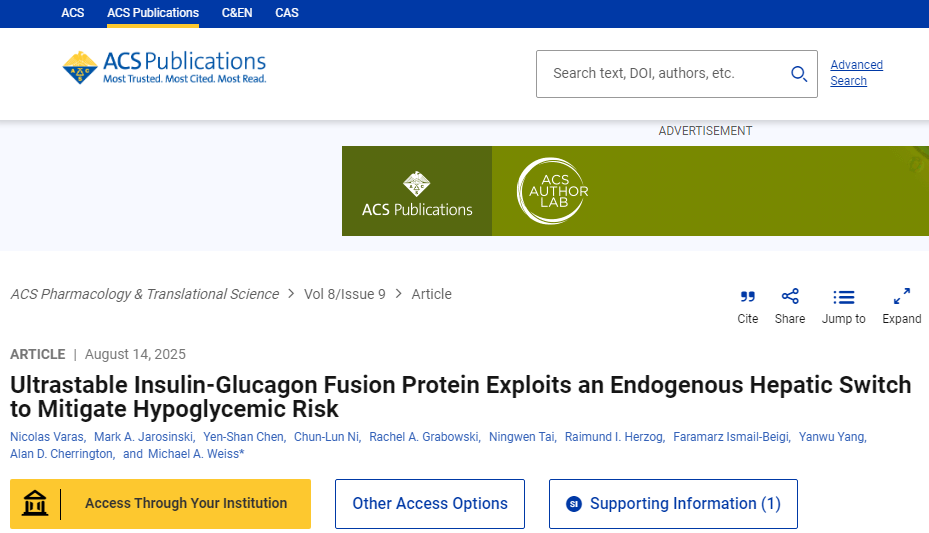
Task: Open the Cite quotation icon
Action: click(747, 297)
